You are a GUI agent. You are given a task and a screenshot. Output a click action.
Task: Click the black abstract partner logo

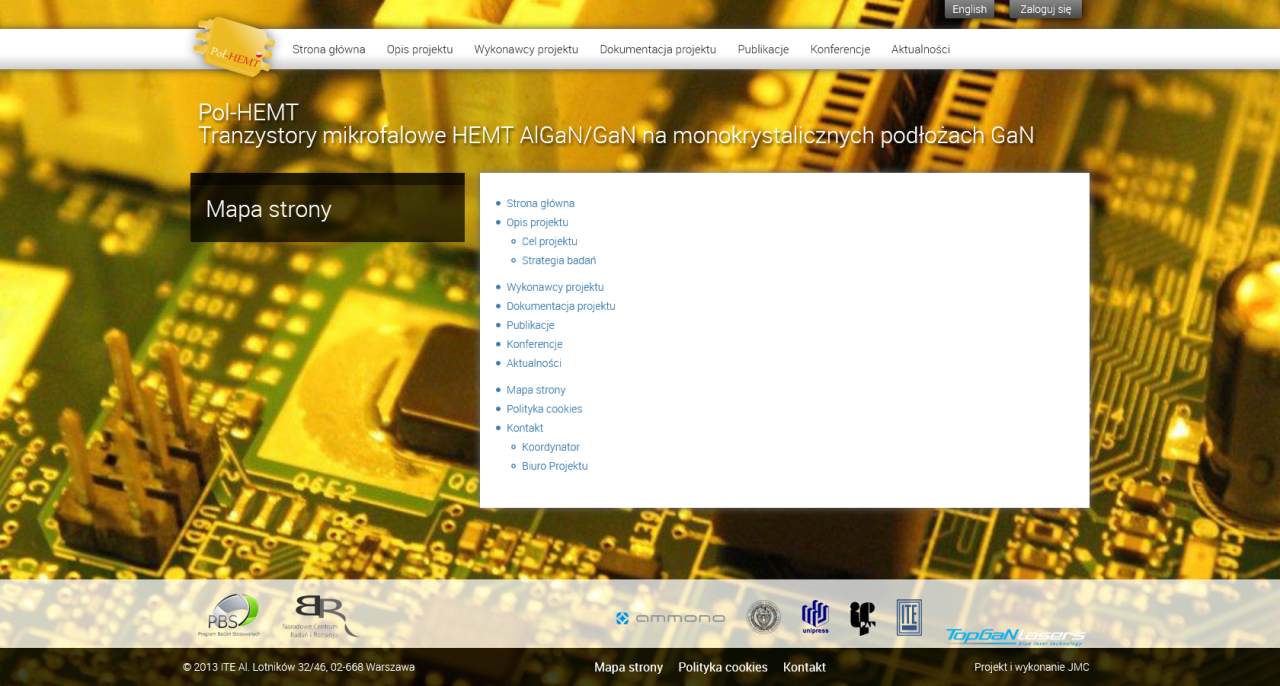[862, 618]
